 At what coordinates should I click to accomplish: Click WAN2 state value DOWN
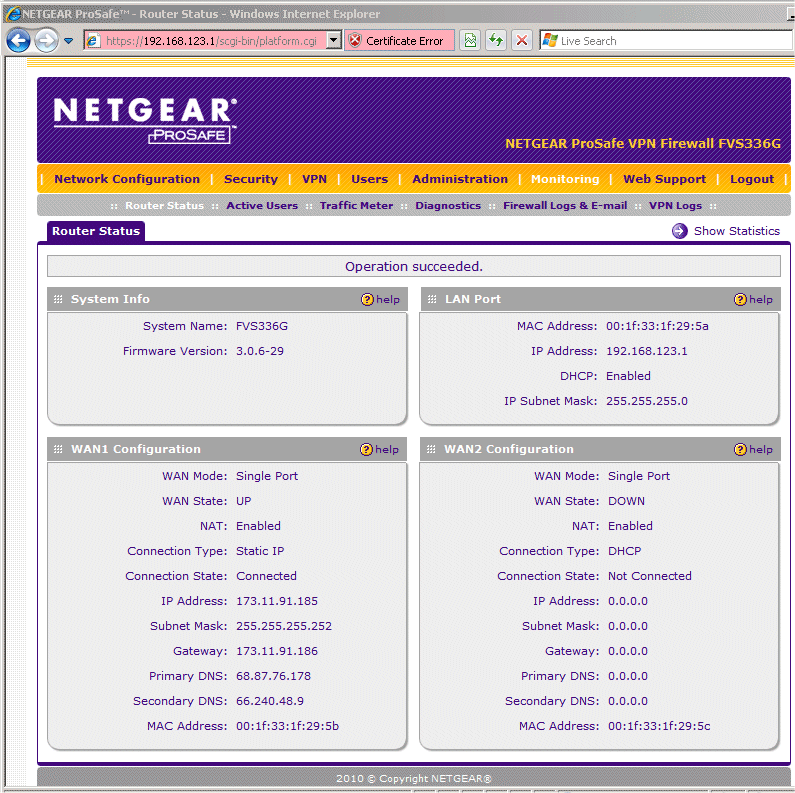(x=626, y=501)
